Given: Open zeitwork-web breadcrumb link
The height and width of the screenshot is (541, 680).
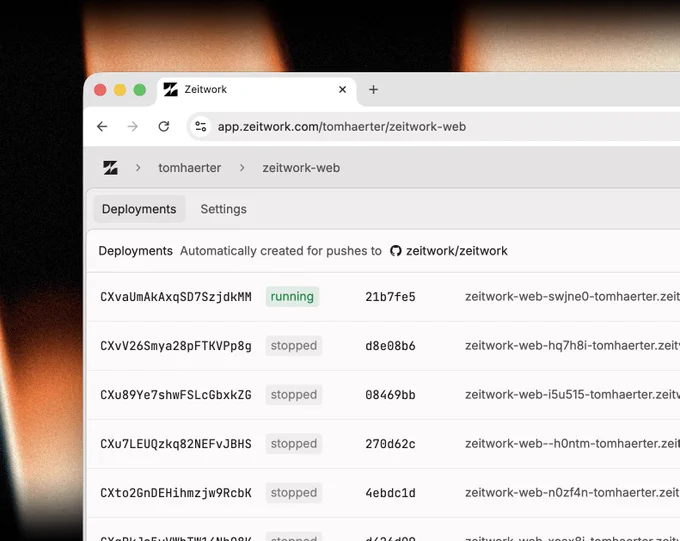Looking at the screenshot, I should pyautogui.click(x=301, y=168).
